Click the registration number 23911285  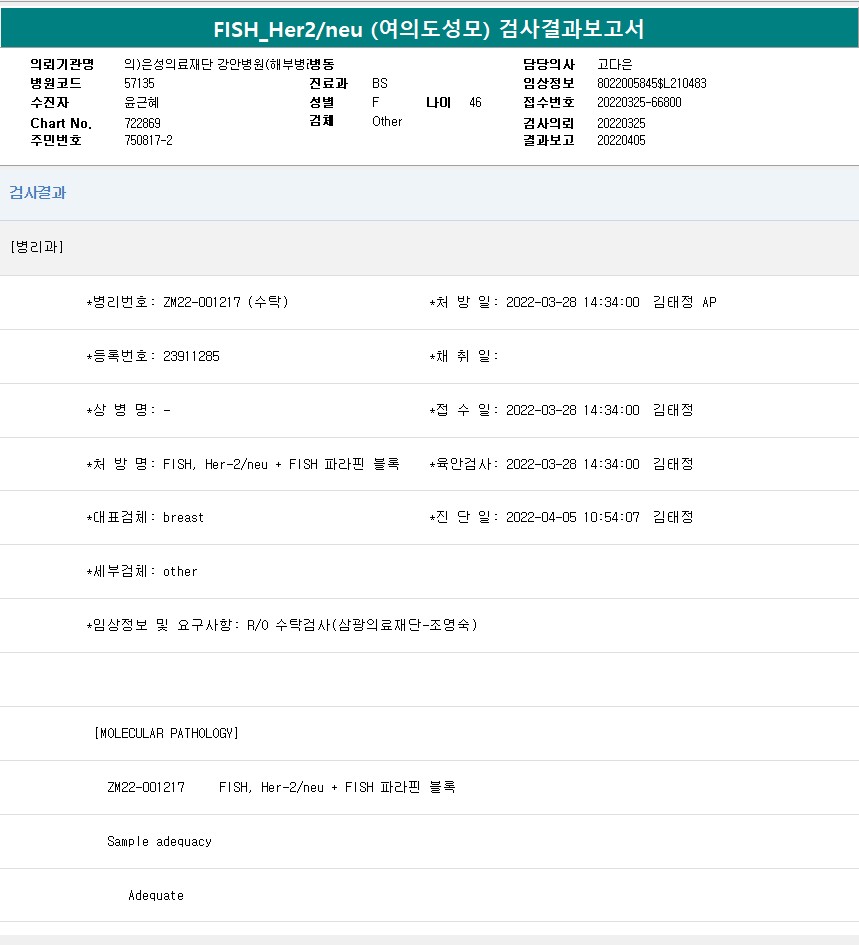[x=191, y=356]
